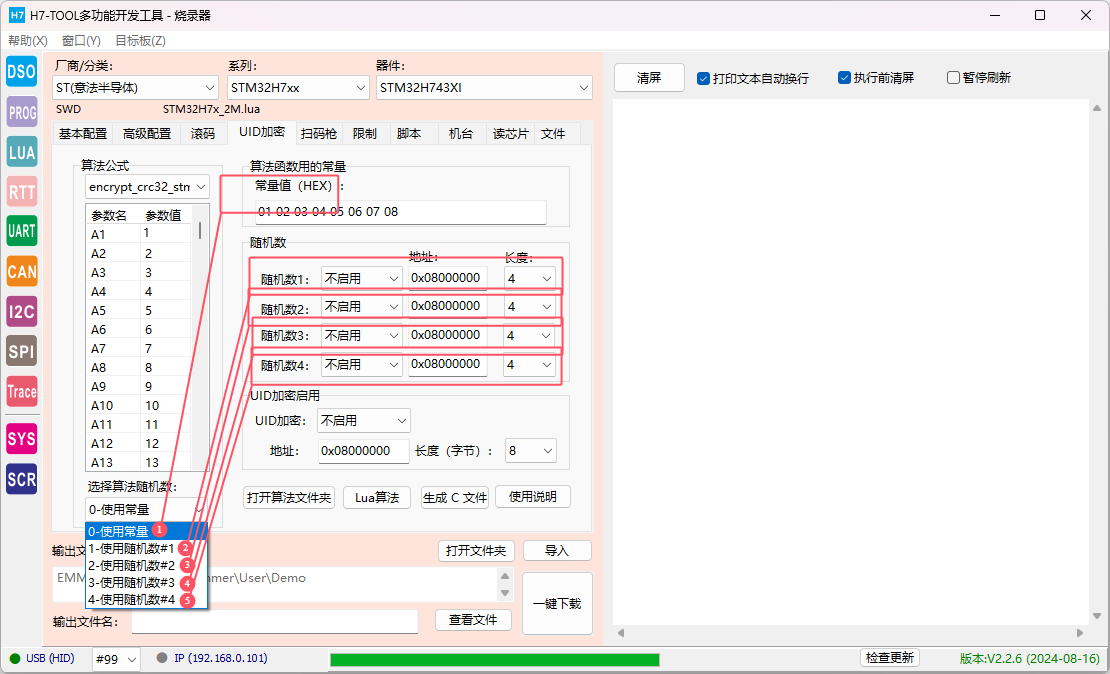Click the 打开算法文件夹 button
This screenshot has height=674, width=1110.
(x=289, y=498)
